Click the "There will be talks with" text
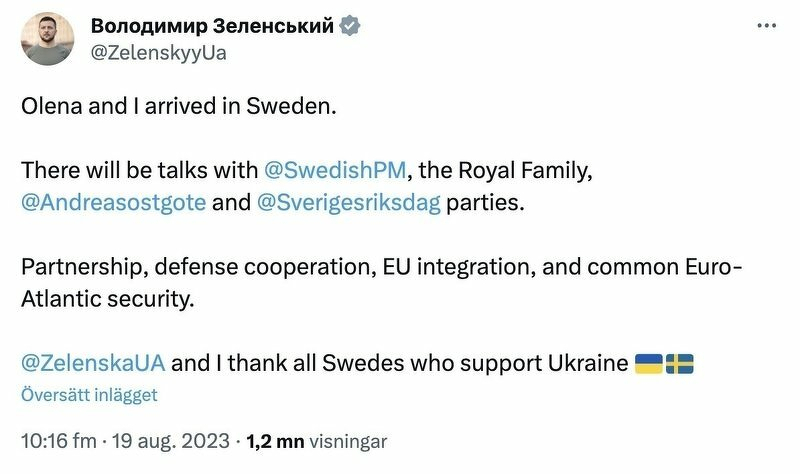Image resolution: width=800 pixels, height=474 pixels. click(138, 169)
